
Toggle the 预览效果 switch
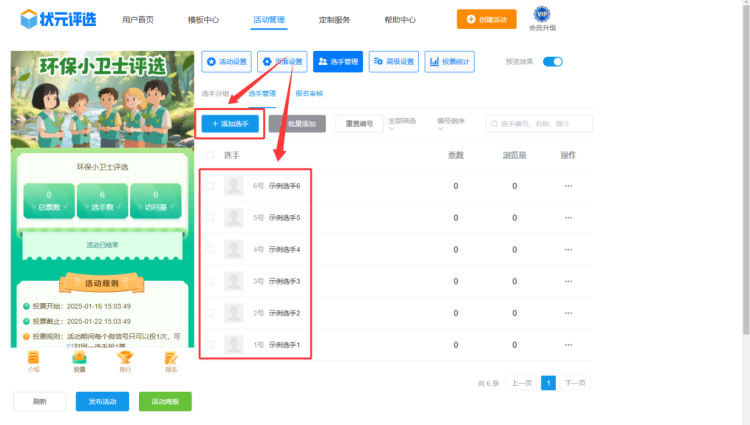click(x=553, y=62)
